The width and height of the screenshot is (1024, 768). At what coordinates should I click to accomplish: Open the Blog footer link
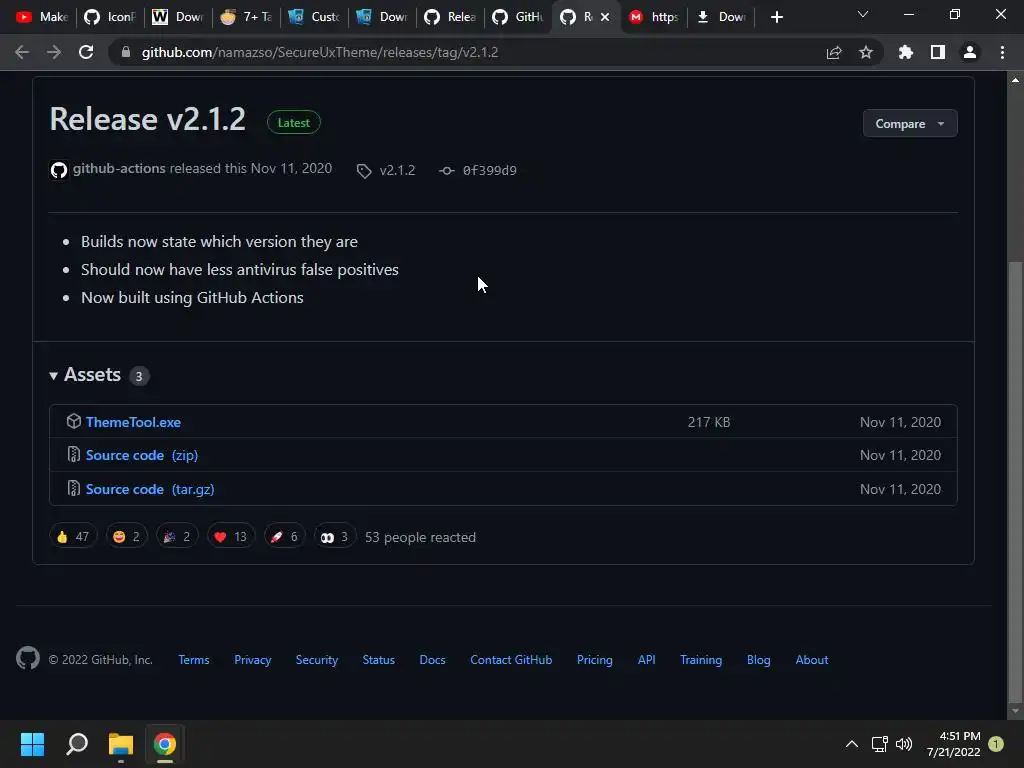pyautogui.click(x=759, y=660)
